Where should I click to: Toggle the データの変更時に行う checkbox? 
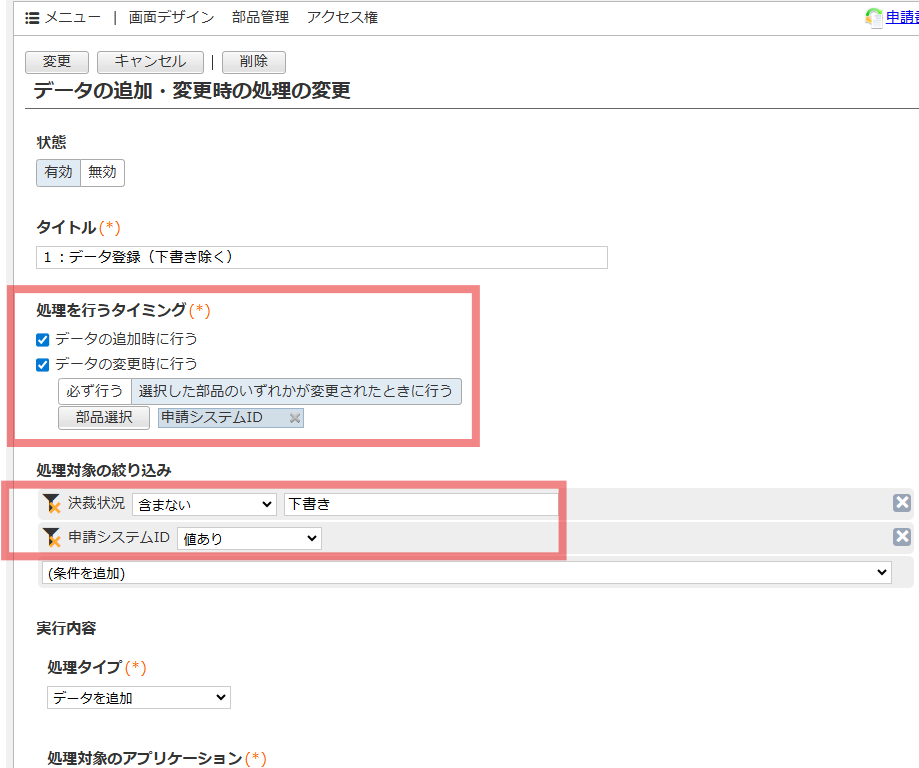click(x=43, y=365)
